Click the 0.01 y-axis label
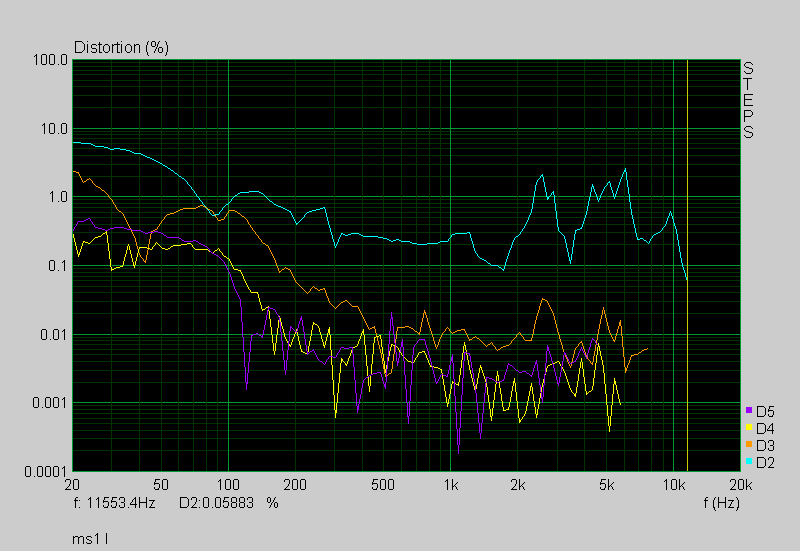800x551 pixels. coord(54,335)
